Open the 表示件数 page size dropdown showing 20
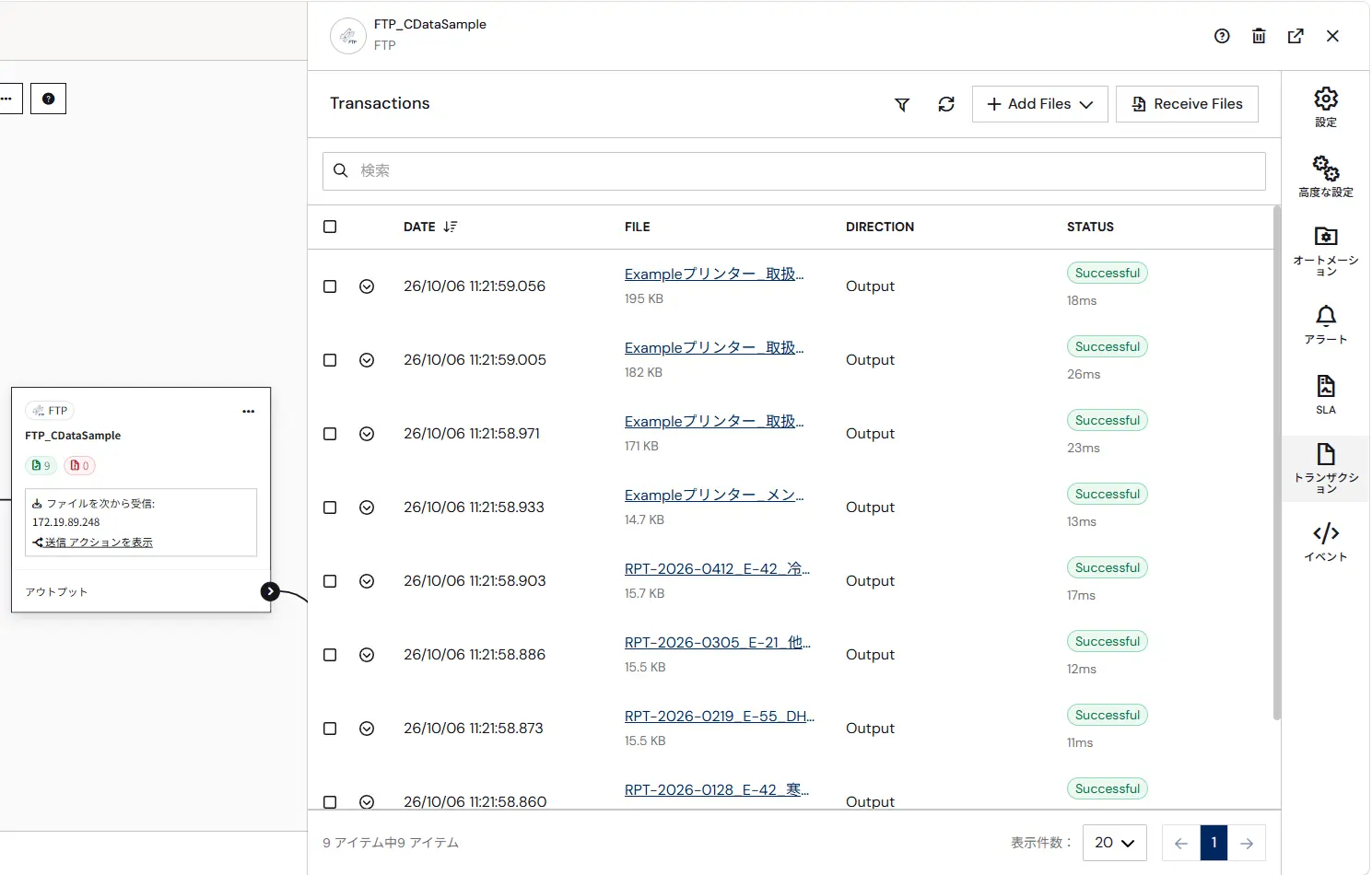 (x=1114, y=843)
